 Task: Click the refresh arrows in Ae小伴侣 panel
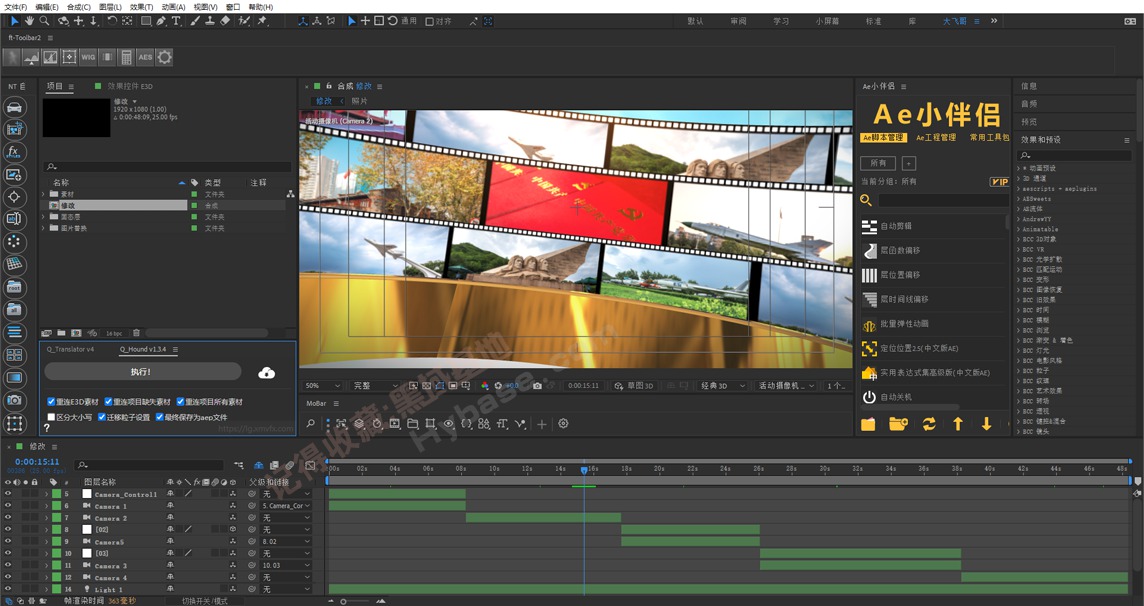[929, 424]
